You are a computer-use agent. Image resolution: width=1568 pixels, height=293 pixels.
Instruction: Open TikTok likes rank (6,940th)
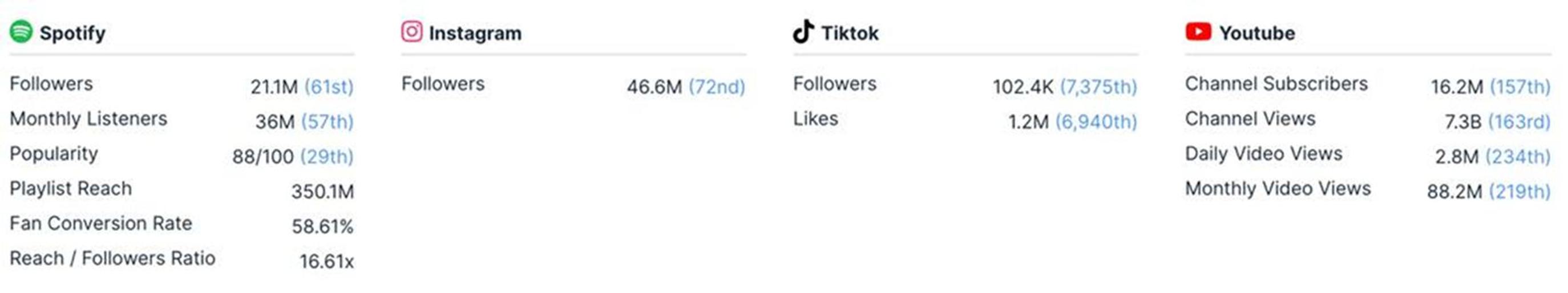(1096, 121)
